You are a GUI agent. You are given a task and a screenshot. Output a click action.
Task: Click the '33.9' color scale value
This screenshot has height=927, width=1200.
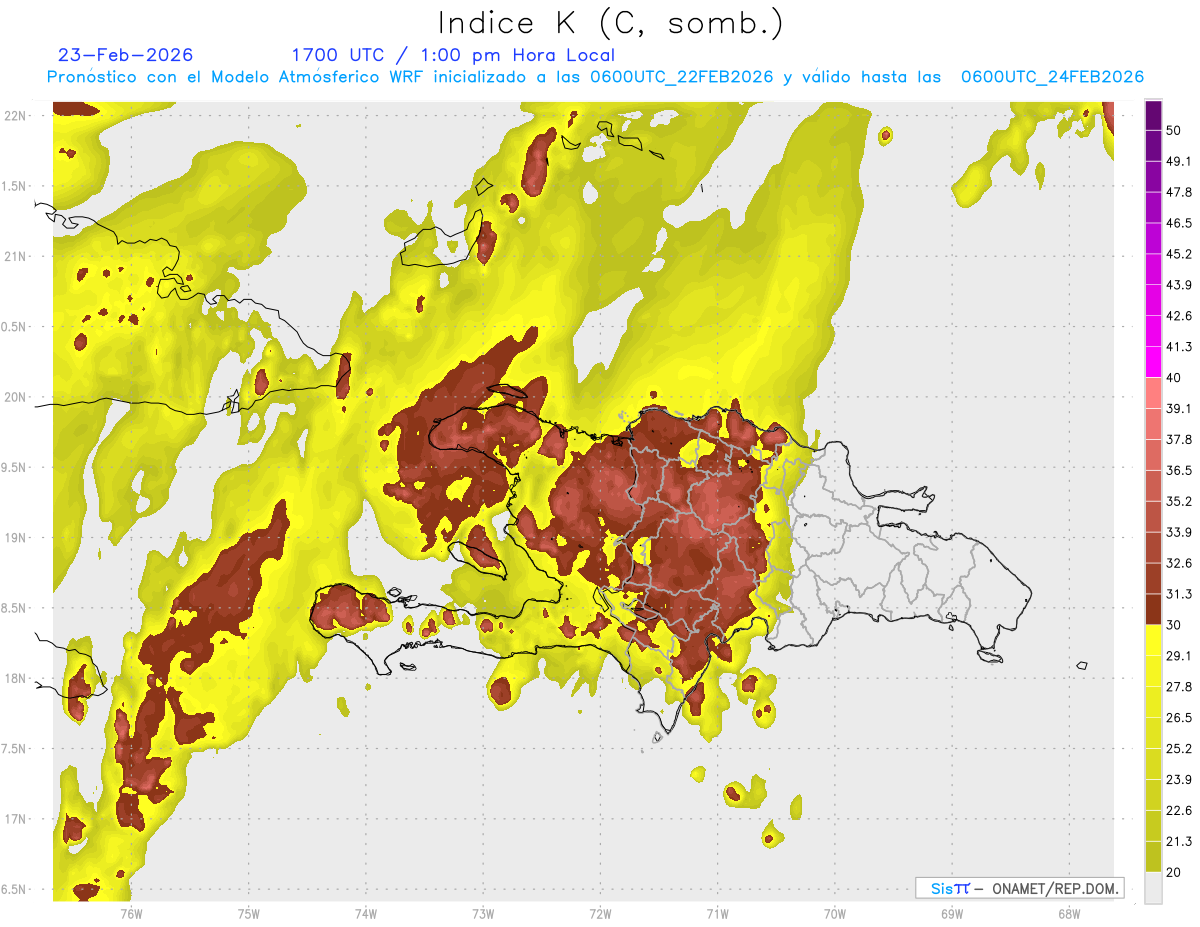pos(1179,532)
